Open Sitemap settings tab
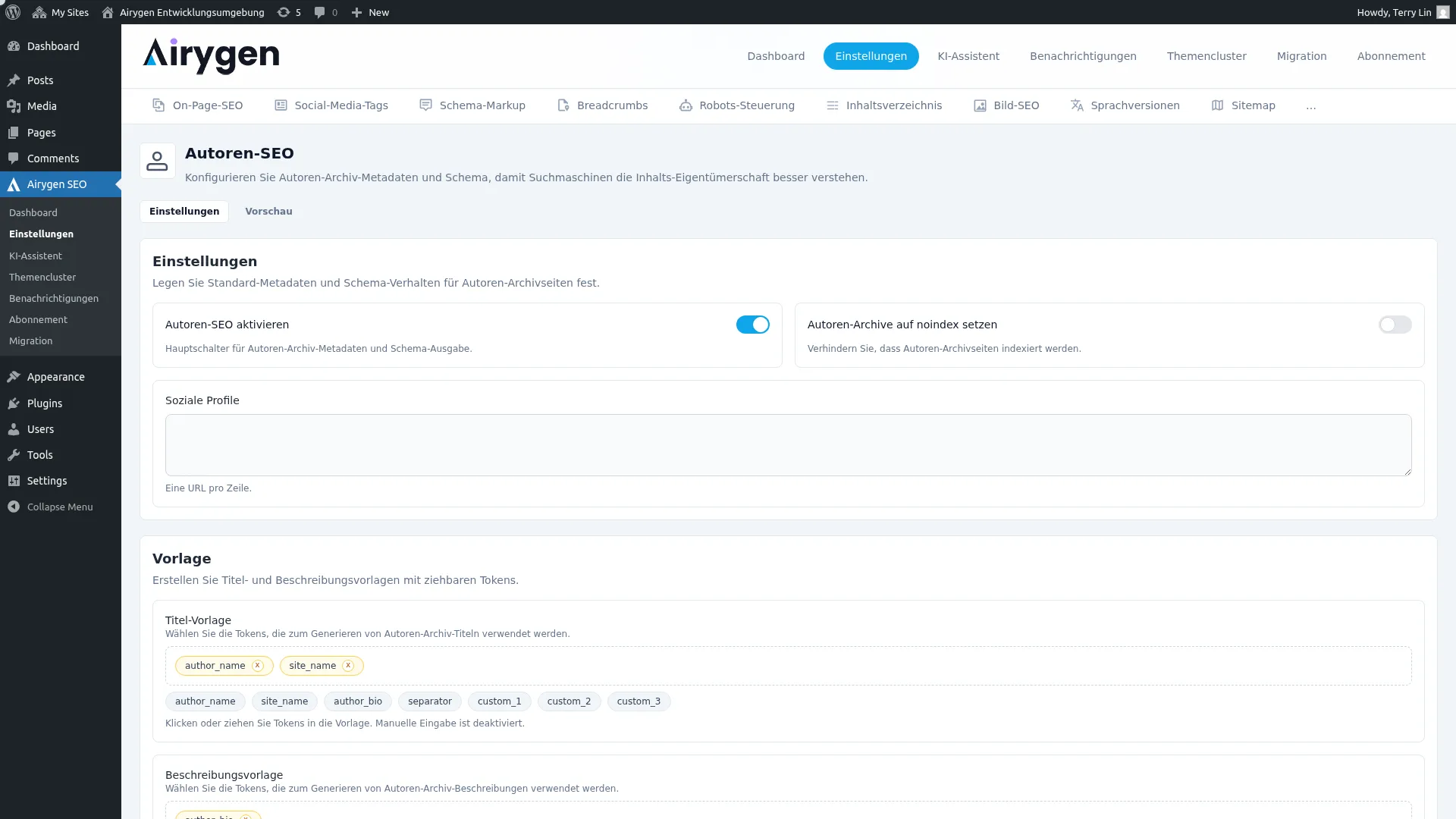The height and width of the screenshot is (819, 1456). coord(1244,105)
